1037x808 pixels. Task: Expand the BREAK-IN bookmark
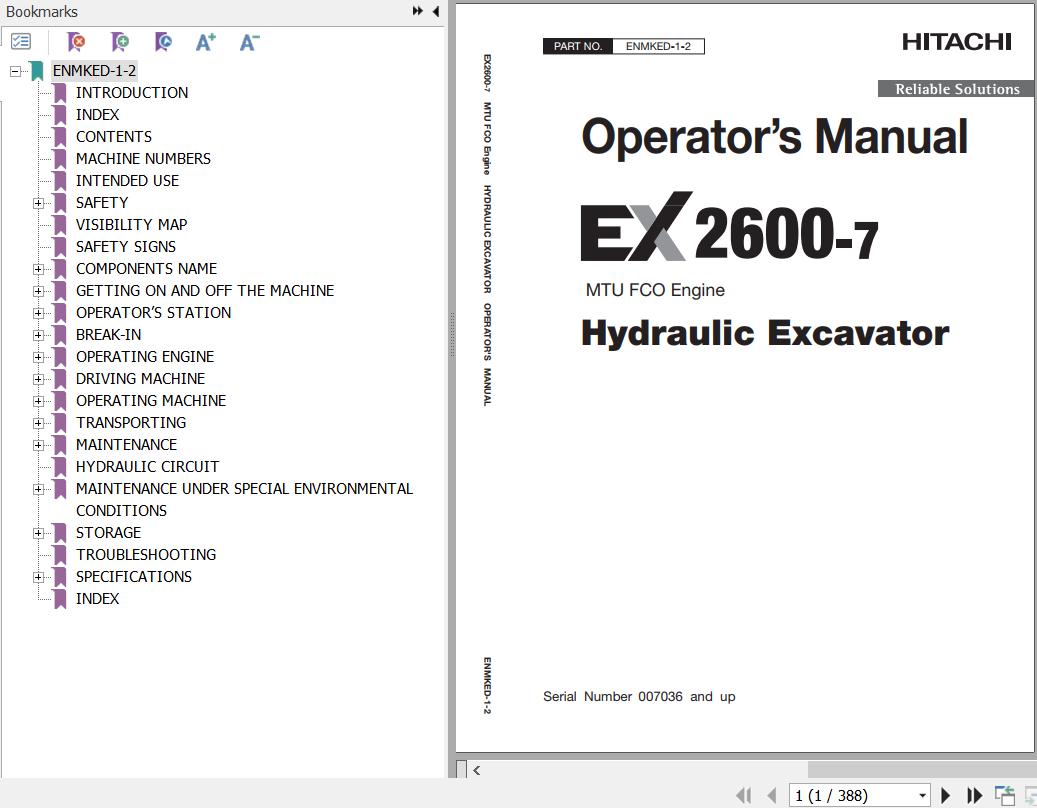[38, 335]
